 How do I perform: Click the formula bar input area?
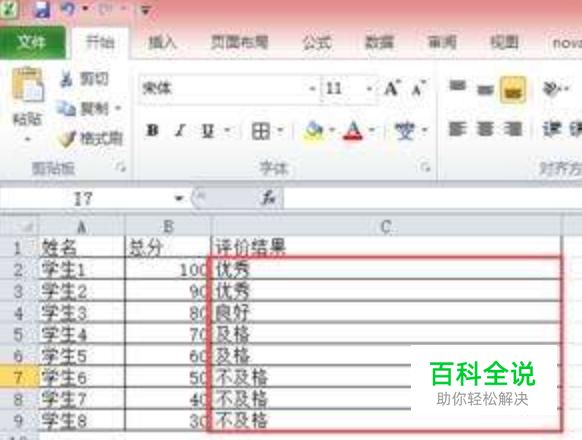pos(433,199)
